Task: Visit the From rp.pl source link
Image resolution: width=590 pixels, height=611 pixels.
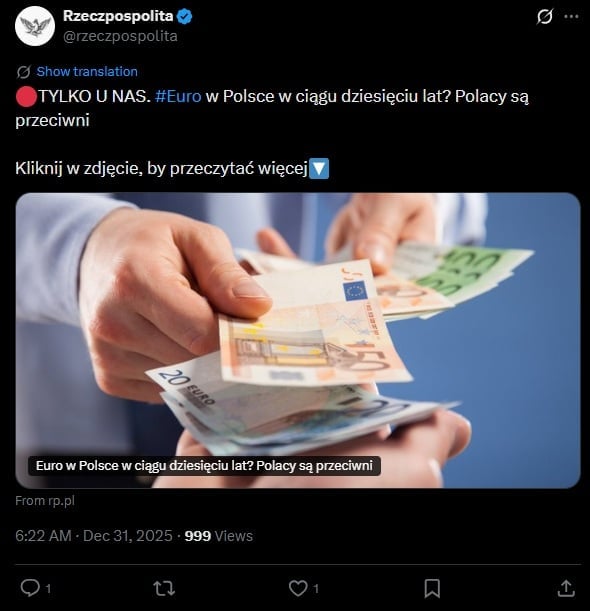Action: pyautogui.click(x=45, y=501)
